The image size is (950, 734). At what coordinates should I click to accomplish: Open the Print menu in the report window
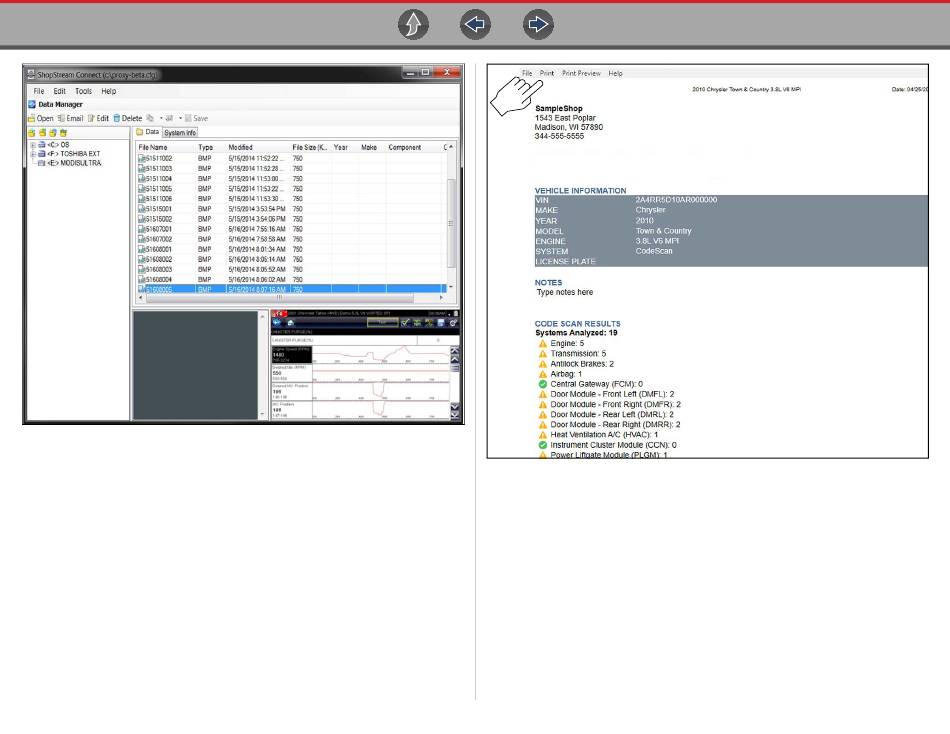click(546, 73)
